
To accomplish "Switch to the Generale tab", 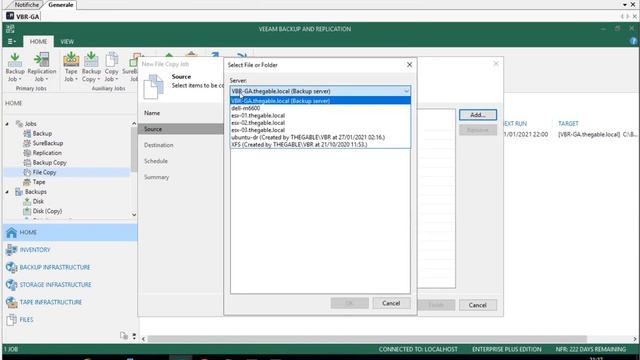I will tap(60, 5).
